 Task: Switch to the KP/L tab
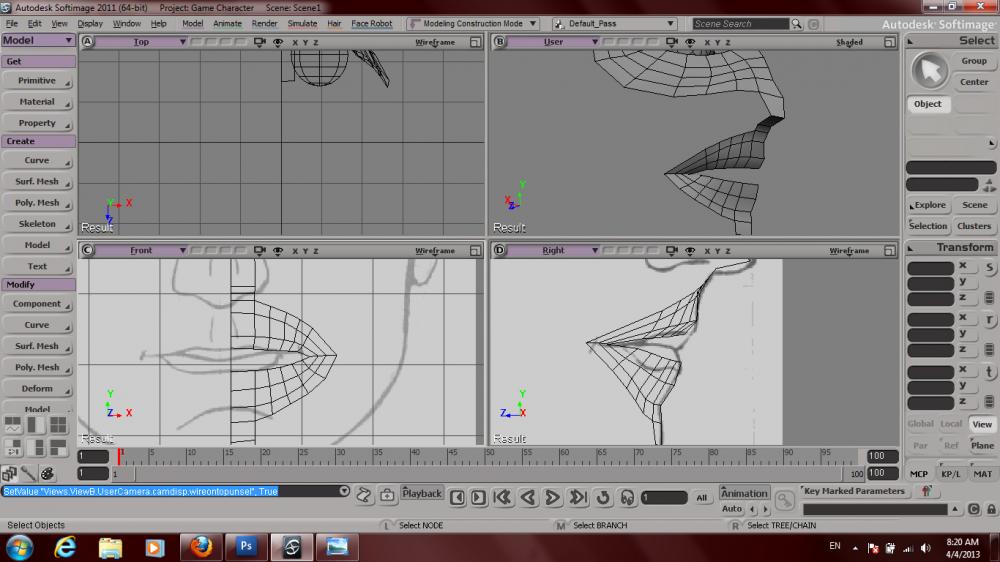click(950, 474)
